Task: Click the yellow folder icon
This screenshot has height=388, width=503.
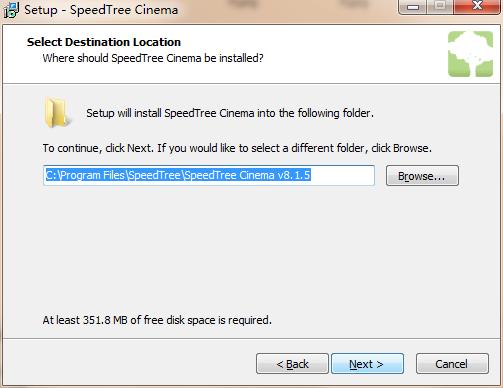Action: (x=57, y=113)
